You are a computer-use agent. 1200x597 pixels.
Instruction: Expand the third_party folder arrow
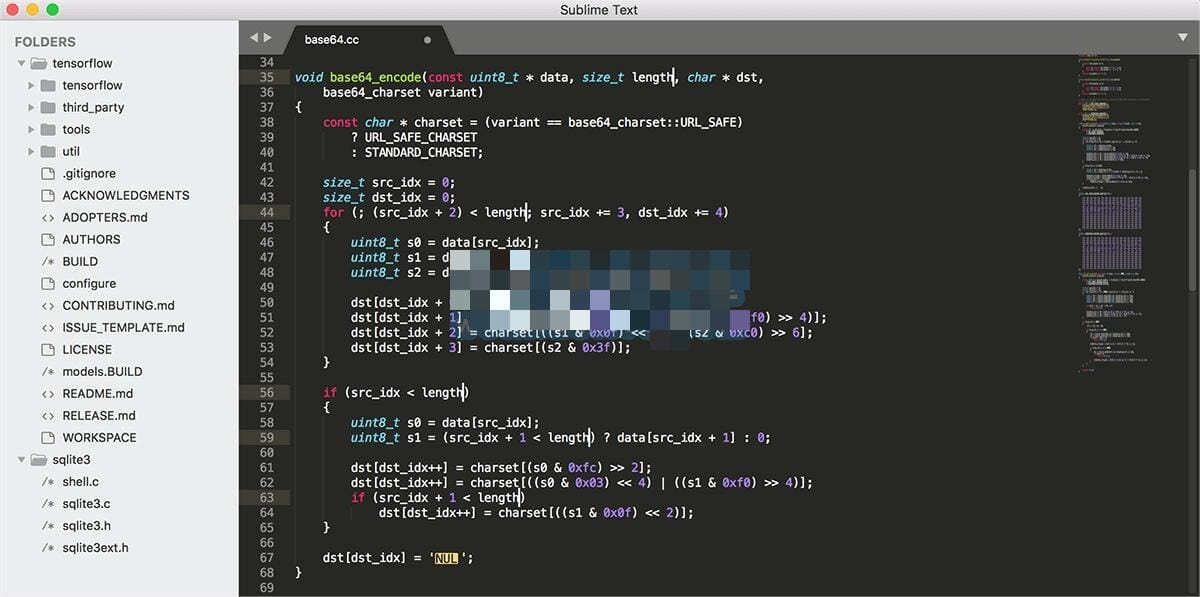32,107
